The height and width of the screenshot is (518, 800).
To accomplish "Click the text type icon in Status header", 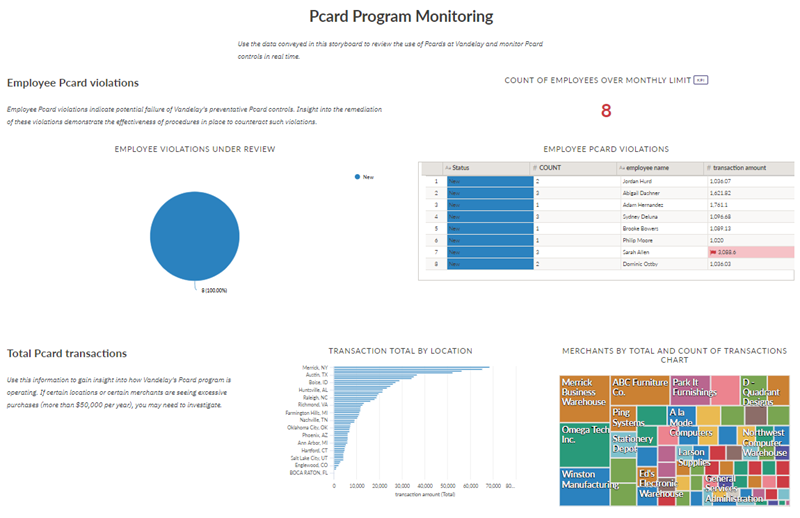I will (x=450, y=167).
